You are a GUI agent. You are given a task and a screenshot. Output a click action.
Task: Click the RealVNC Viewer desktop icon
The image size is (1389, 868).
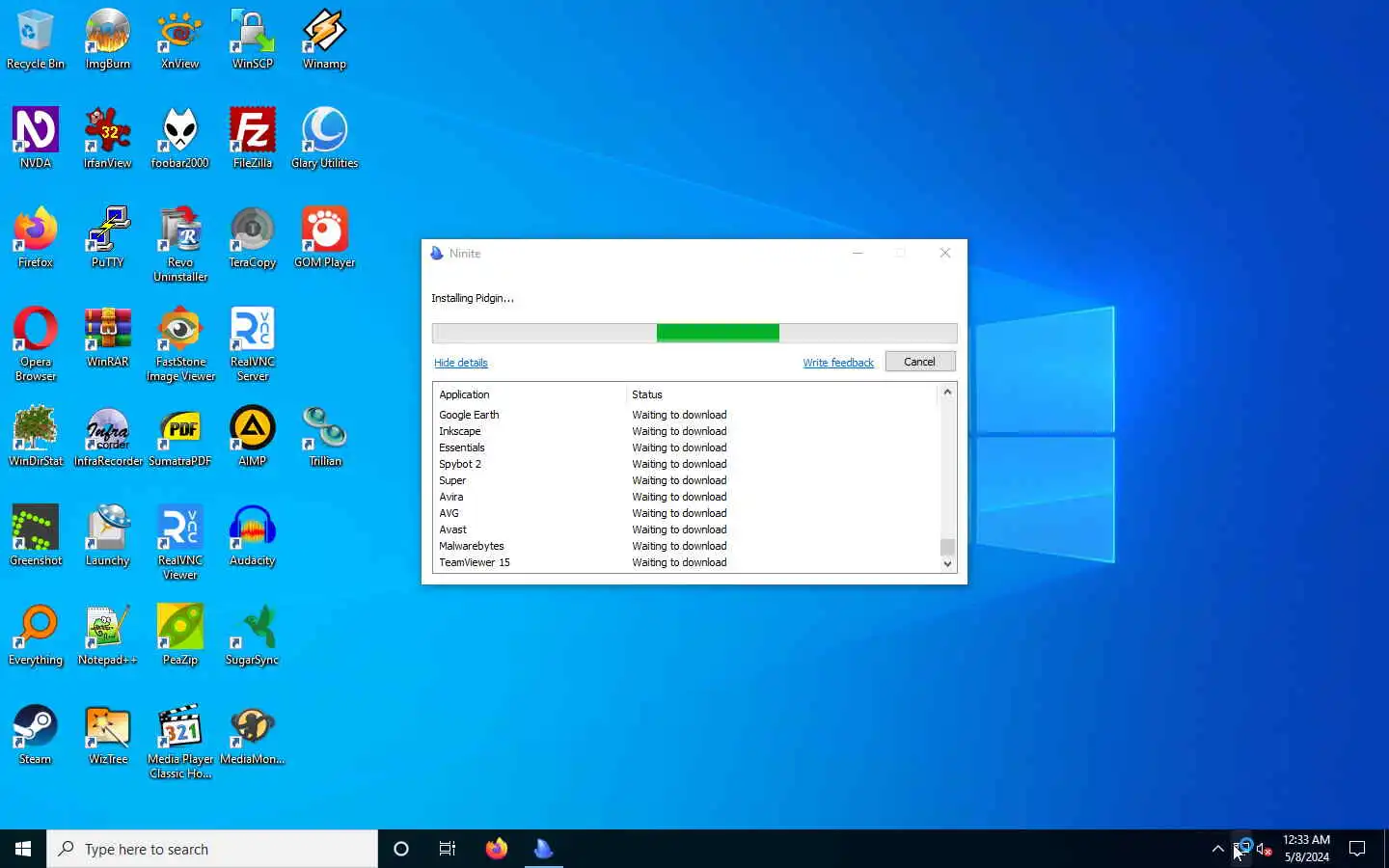click(180, 543)
